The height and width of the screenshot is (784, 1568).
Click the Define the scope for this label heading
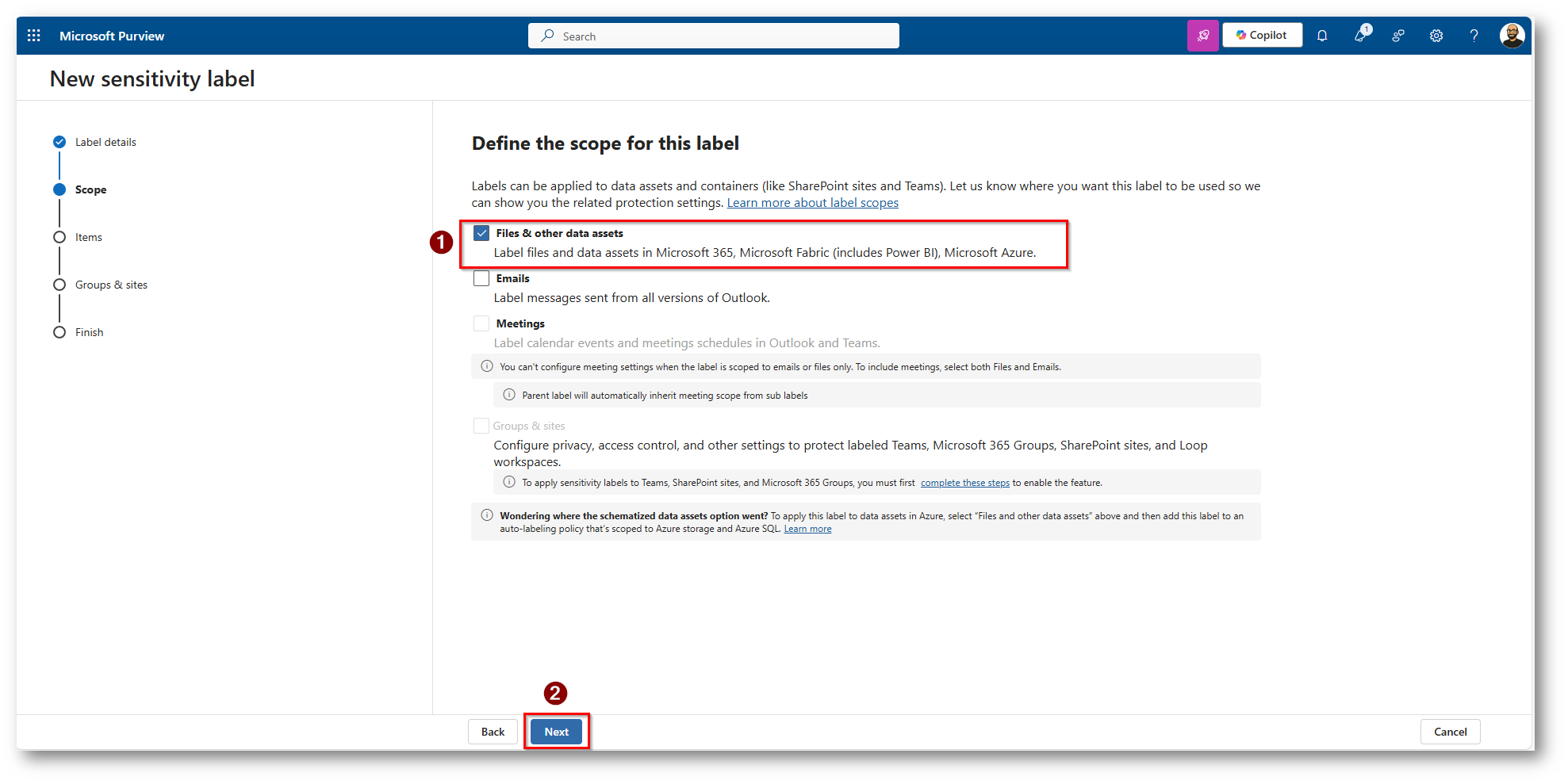click(605, 143)
